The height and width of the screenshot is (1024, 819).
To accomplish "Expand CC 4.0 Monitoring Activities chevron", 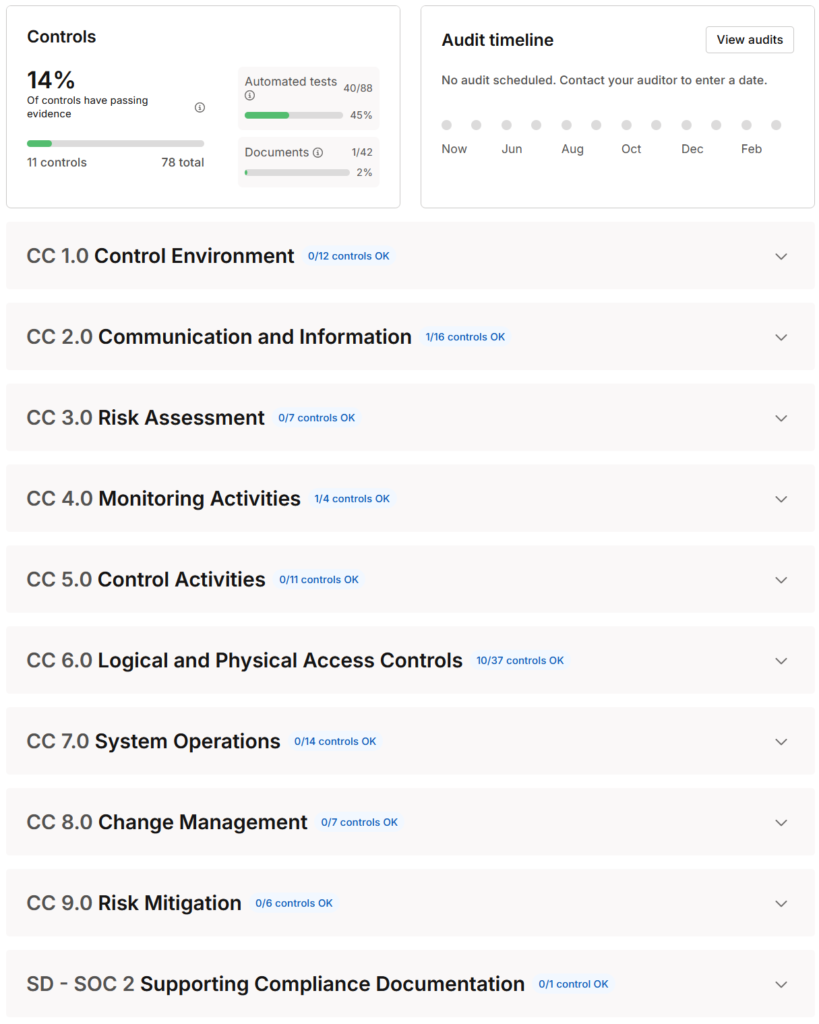I will coord(781,499).
